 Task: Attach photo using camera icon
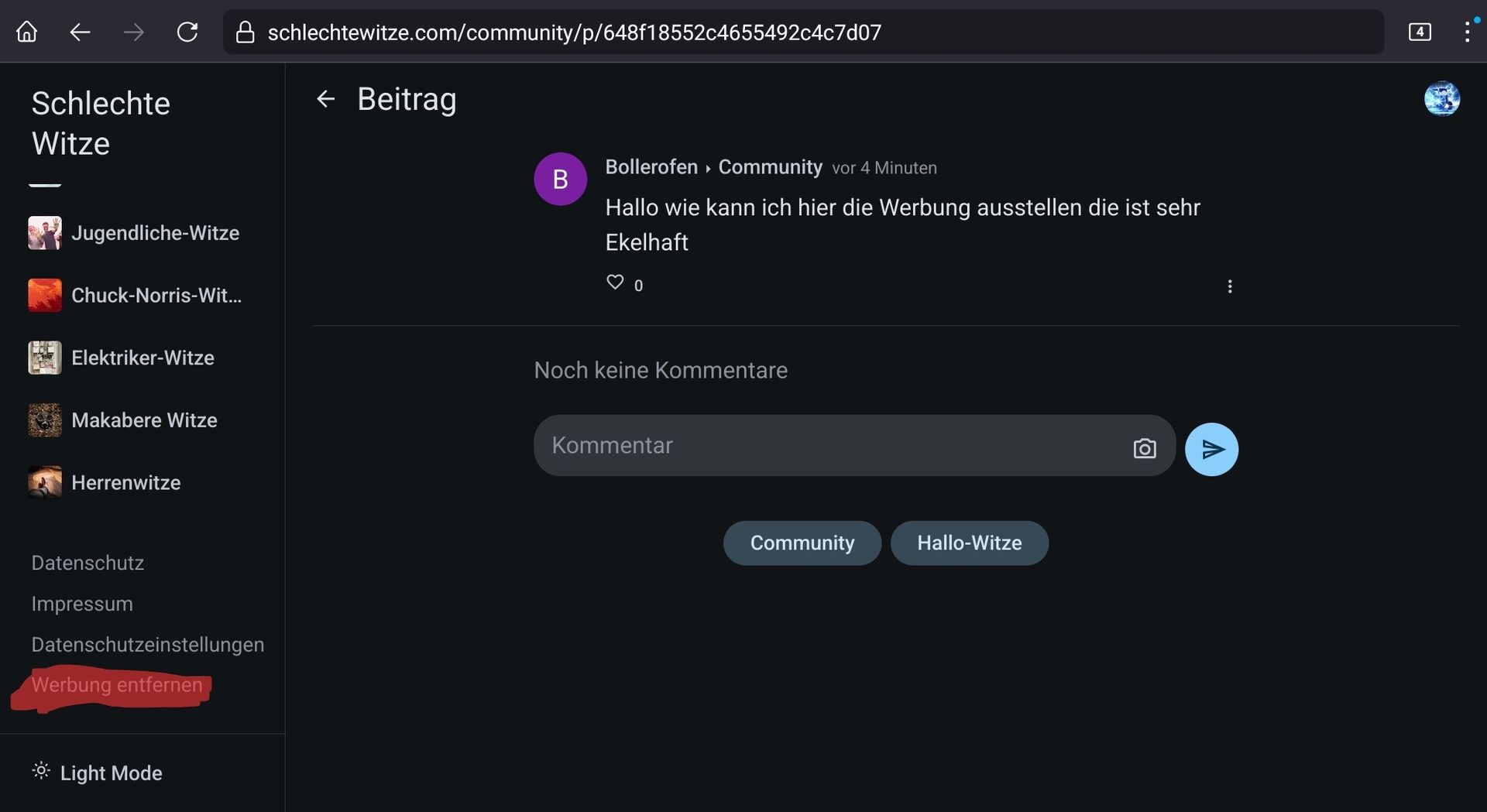click(1144, 448)
